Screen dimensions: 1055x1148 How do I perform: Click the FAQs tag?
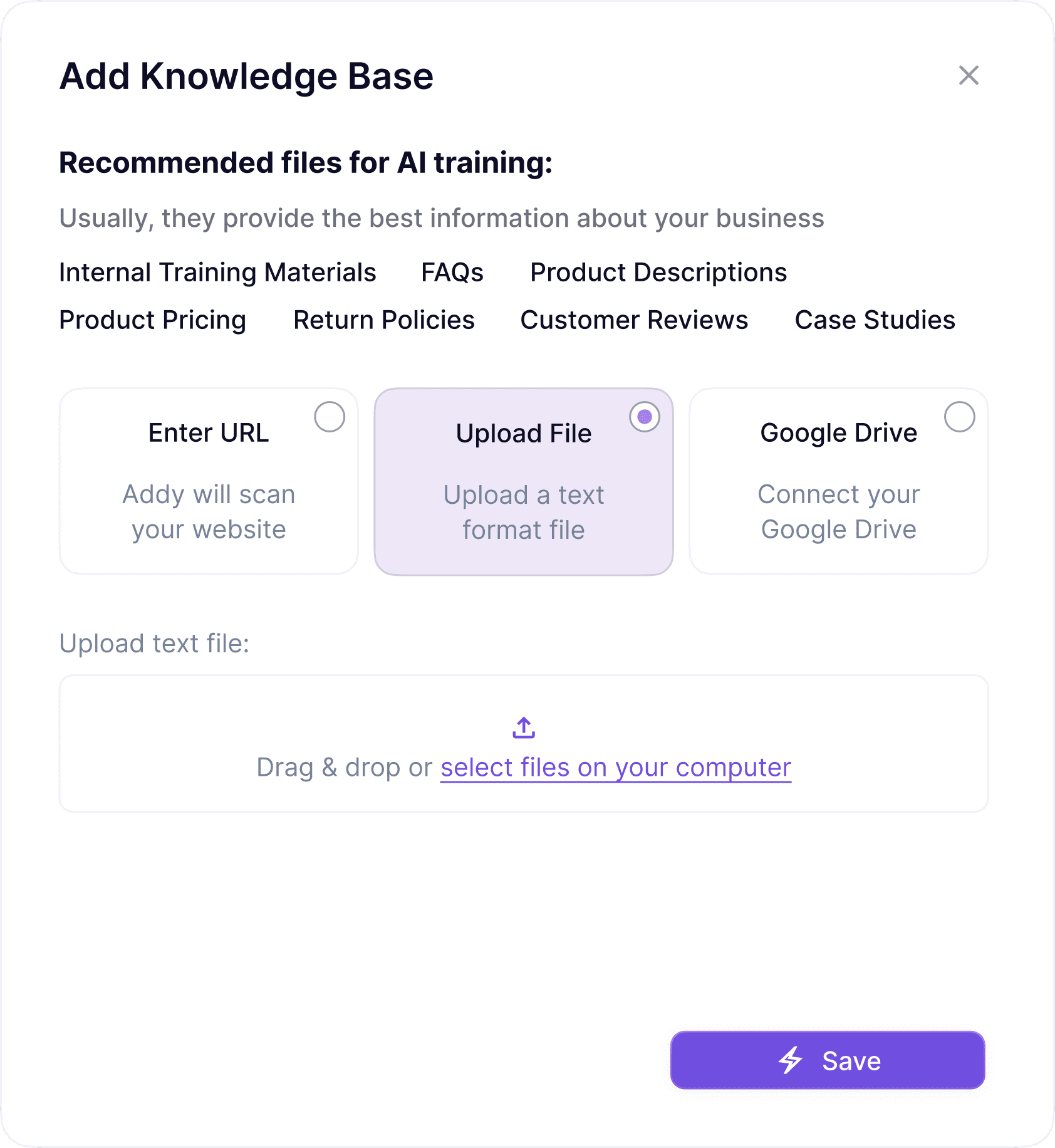click(x=452, y=272)
